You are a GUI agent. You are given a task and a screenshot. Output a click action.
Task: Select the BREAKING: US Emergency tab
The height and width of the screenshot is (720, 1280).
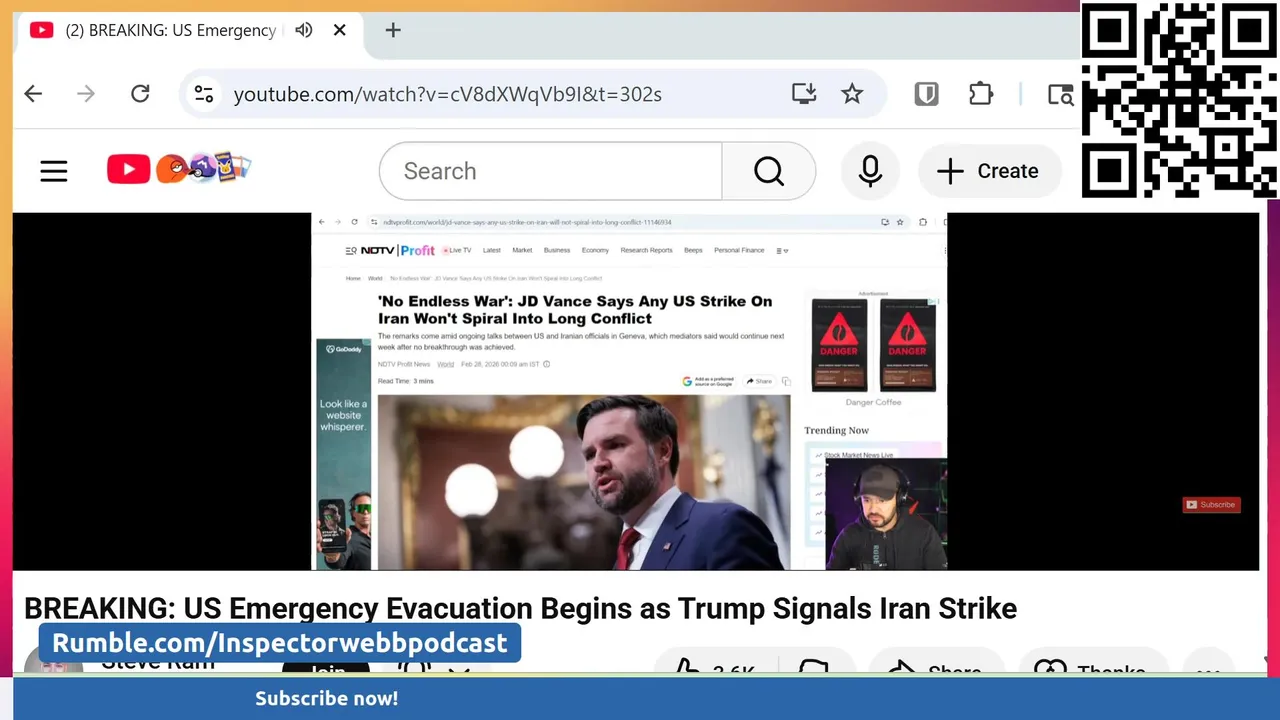click(x=170, y=30)
